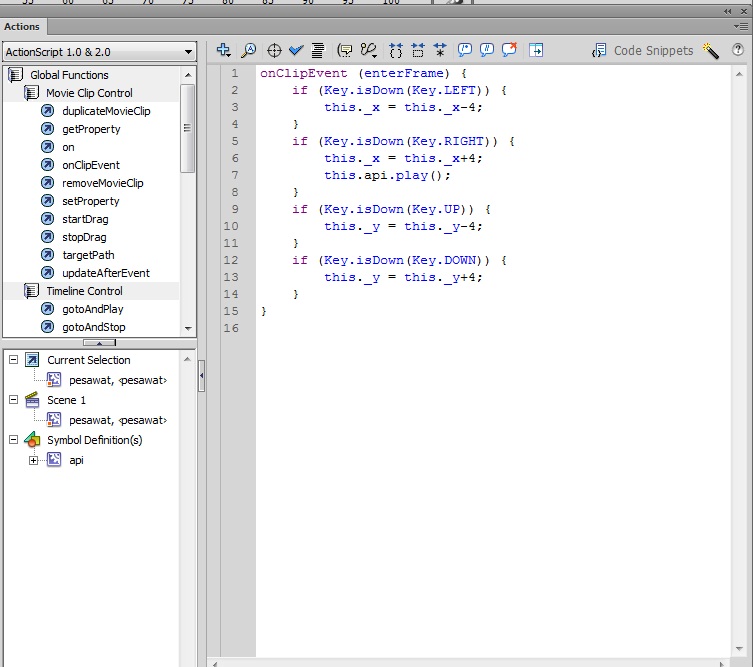
Task: Click the script editor scroll up arrow
Action: 739,74
